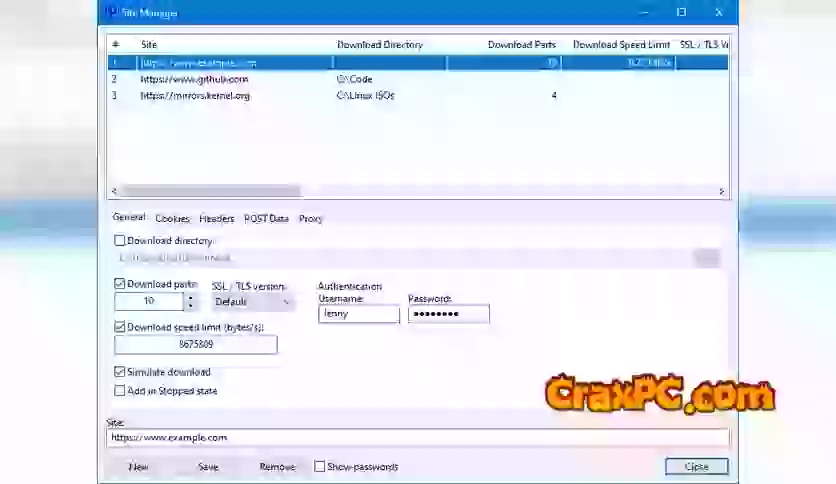Switch to the General tab

128,217
